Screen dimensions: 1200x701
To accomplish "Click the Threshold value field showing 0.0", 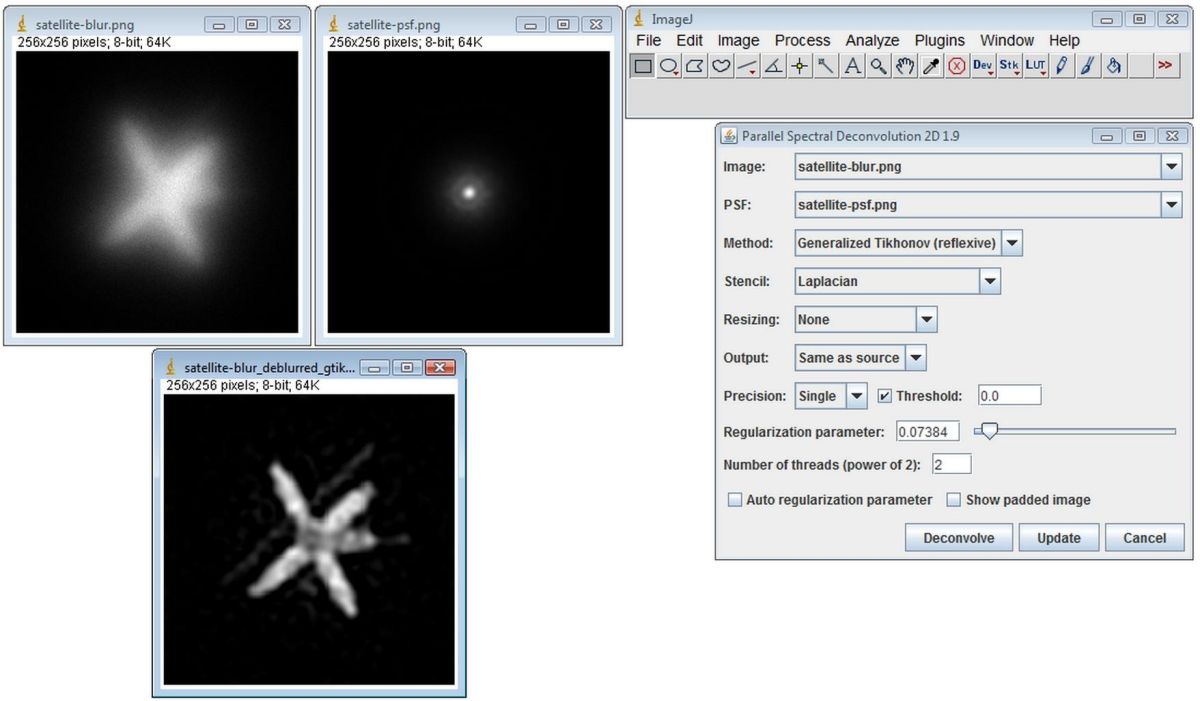I will (x=1009, y=396).
